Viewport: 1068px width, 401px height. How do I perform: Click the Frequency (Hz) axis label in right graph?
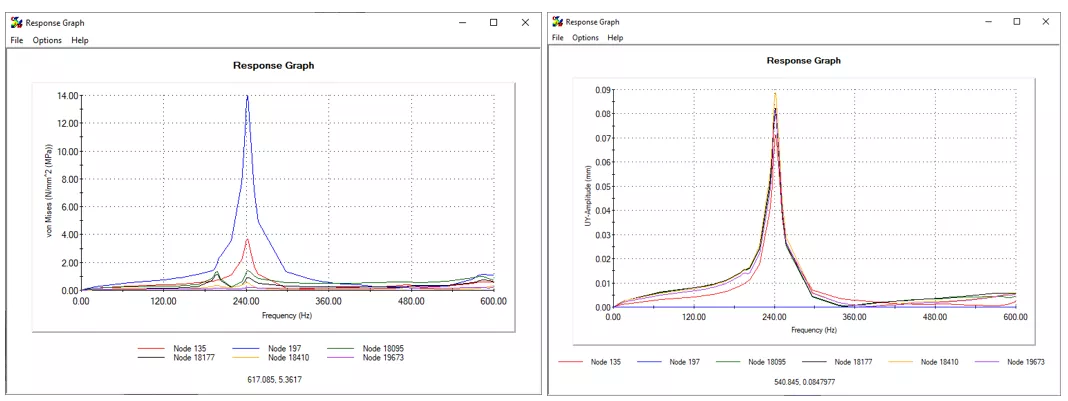point(813,329)
